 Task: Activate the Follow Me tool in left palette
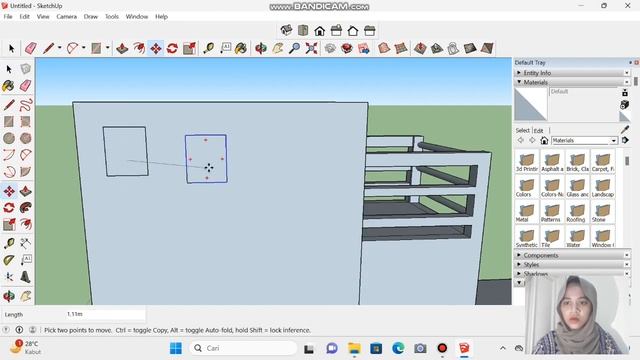click(25, 208)
